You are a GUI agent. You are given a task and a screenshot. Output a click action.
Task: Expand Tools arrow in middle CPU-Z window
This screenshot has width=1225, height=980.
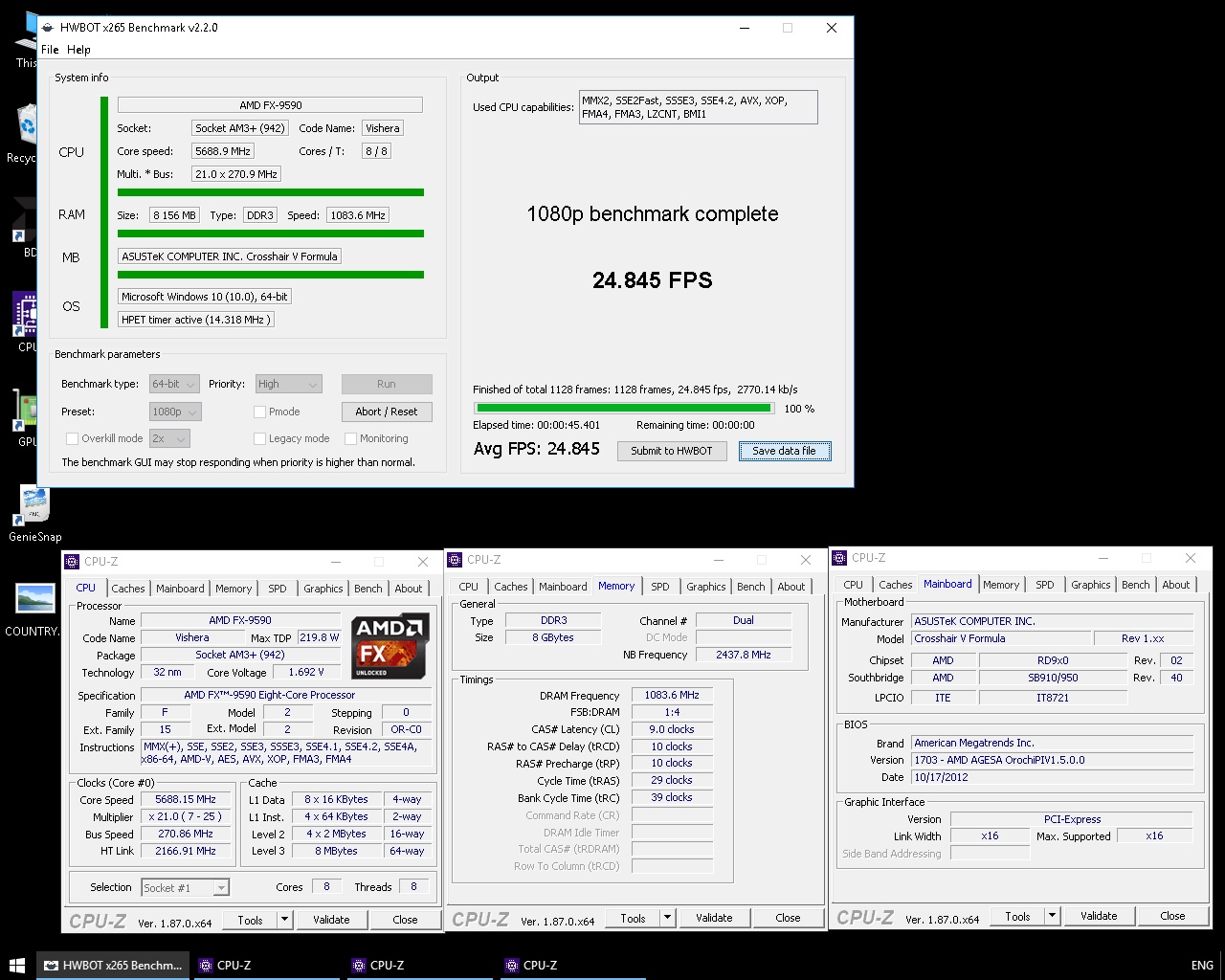[667, 918]
